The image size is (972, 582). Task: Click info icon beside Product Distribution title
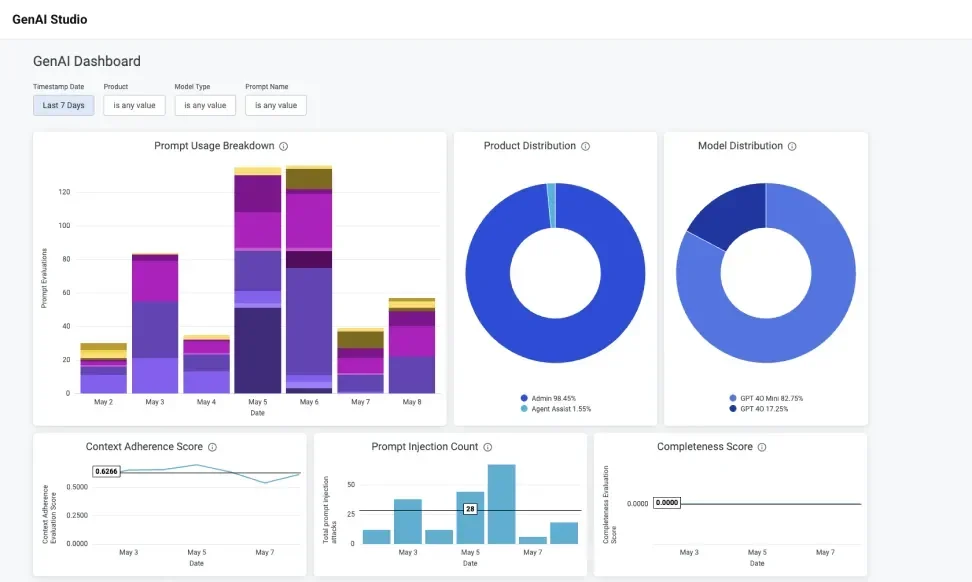pyautogui.click(x=586, y=146)
